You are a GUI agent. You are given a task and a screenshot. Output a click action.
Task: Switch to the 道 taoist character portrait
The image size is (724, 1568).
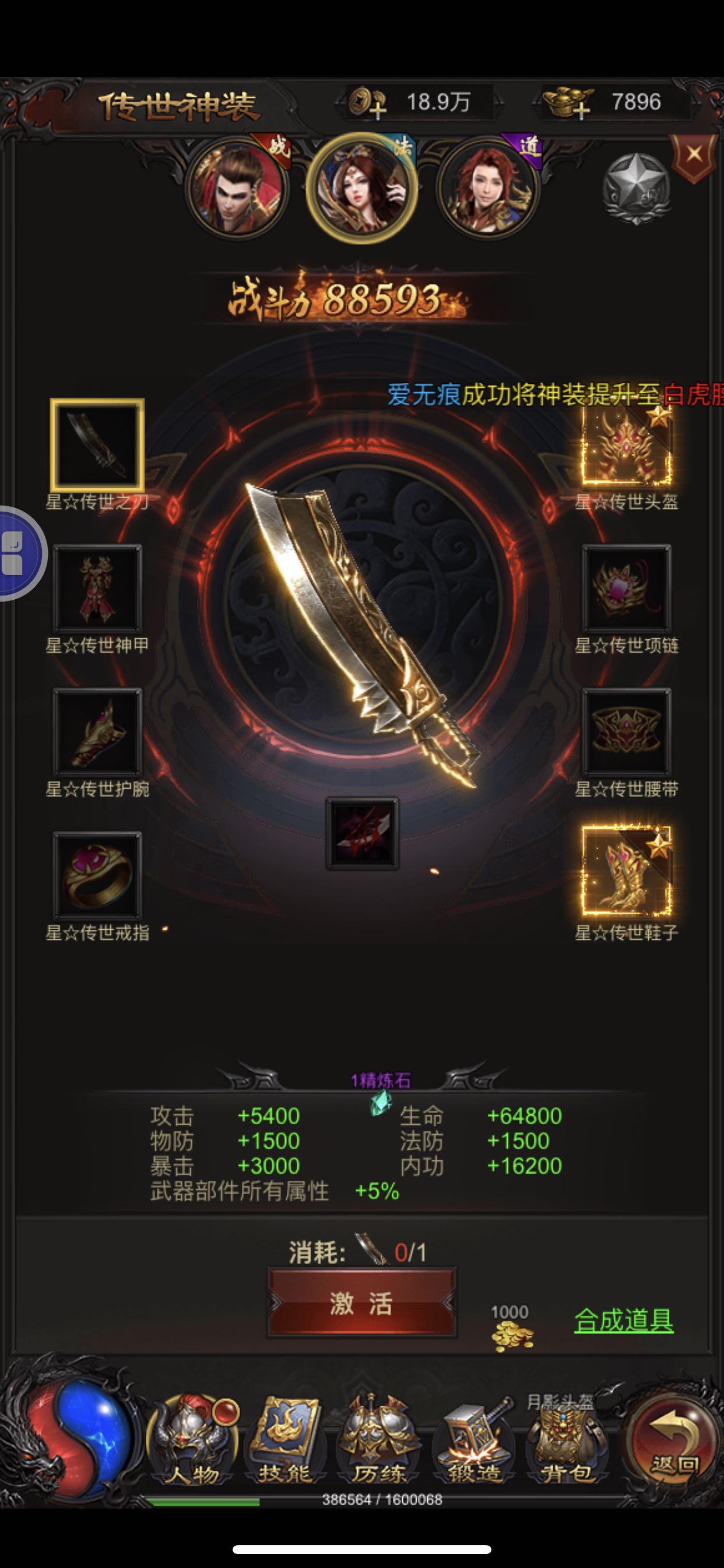tap(488, 187)
